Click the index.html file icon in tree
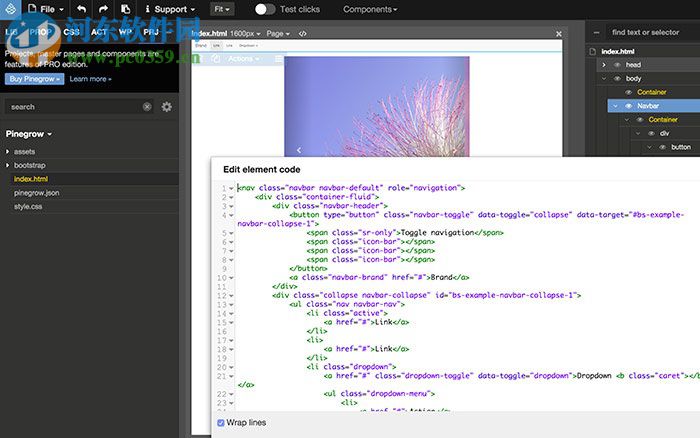Image resolution: width=700 pixels, height=438 pixels. point(592,51)
